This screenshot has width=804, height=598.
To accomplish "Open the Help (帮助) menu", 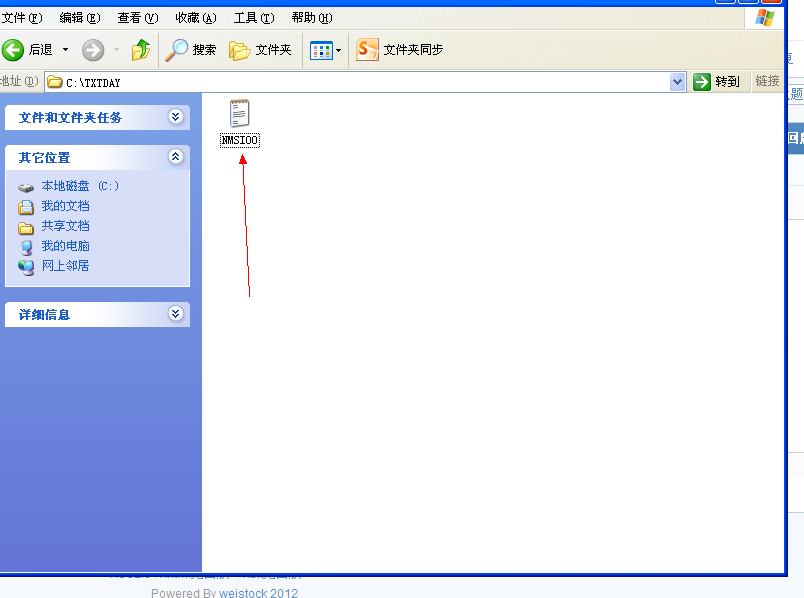I will coord(312,18).
